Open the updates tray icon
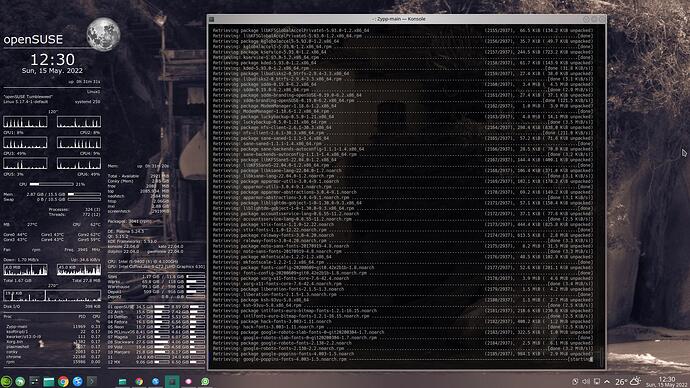Screen dimensions: 690x388 (x=575, y=381)
